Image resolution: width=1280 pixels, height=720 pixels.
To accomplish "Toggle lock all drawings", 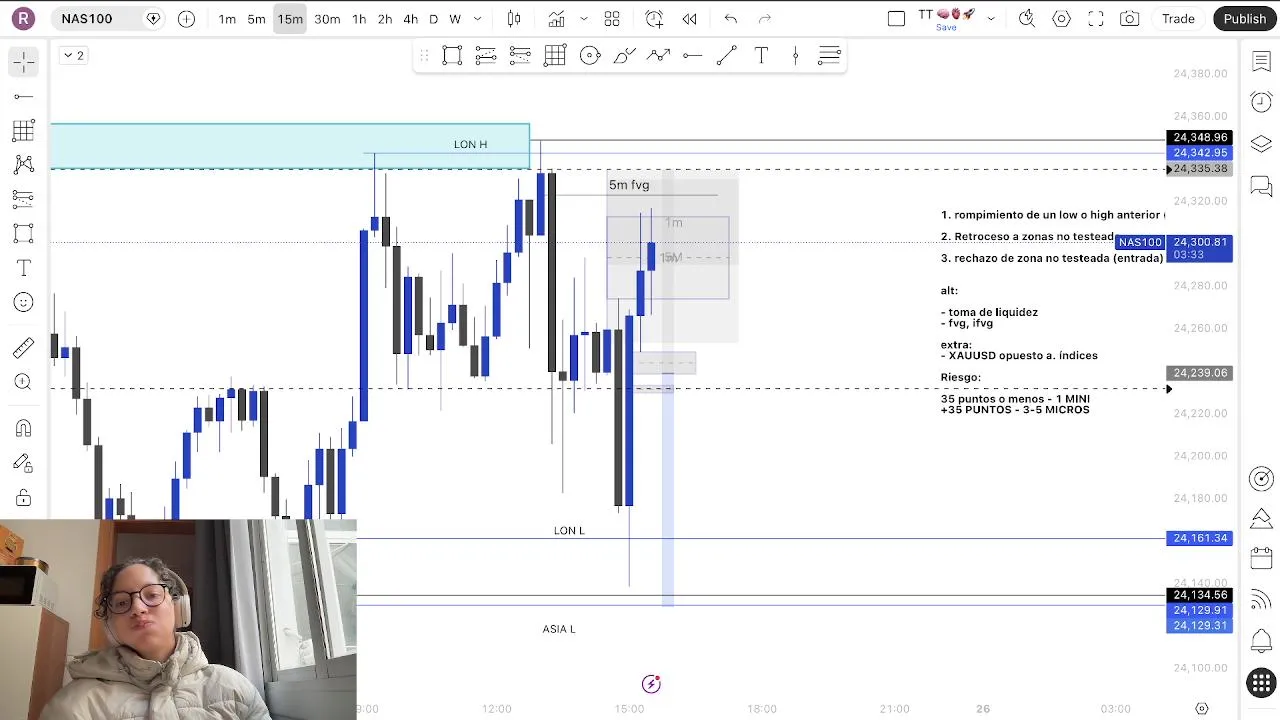I will click(24, 498).
